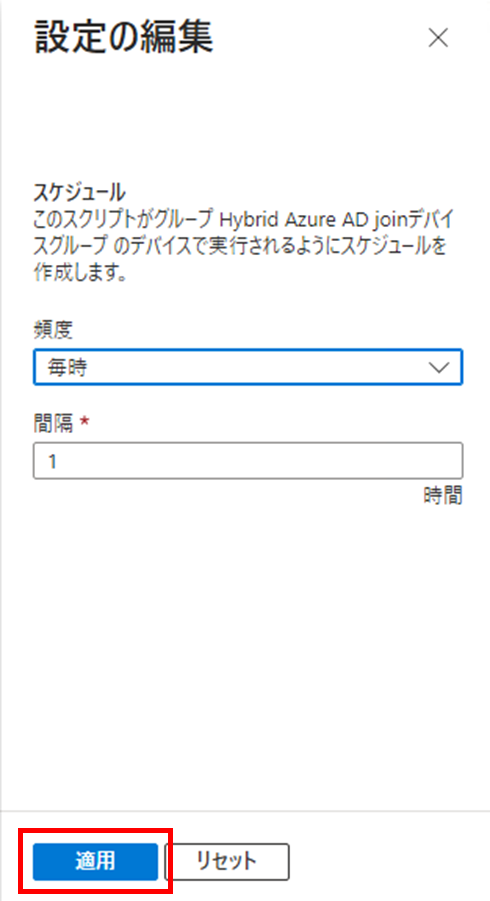Click the red required asterisk beside 間隔
Screen dimensions: 490x901
coord(85,422)
